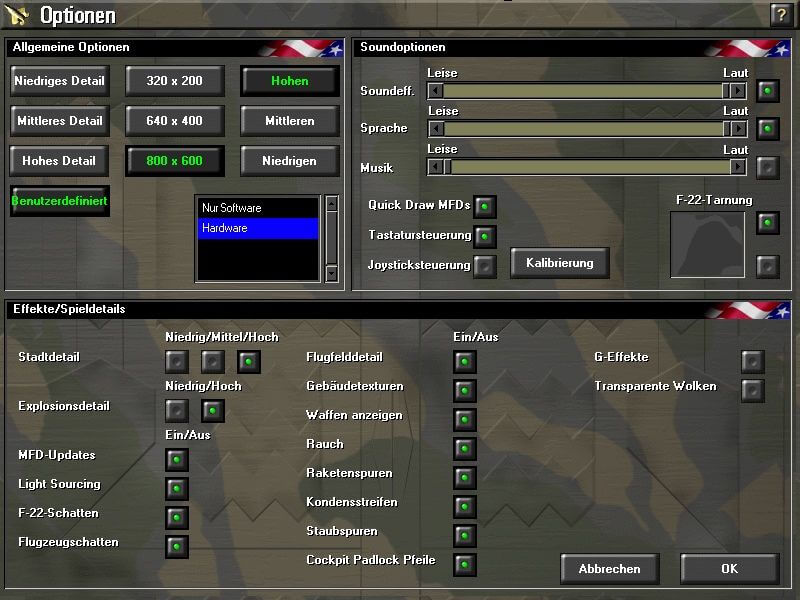Click the F-22-Tarnung preview image

pos(708,244)
